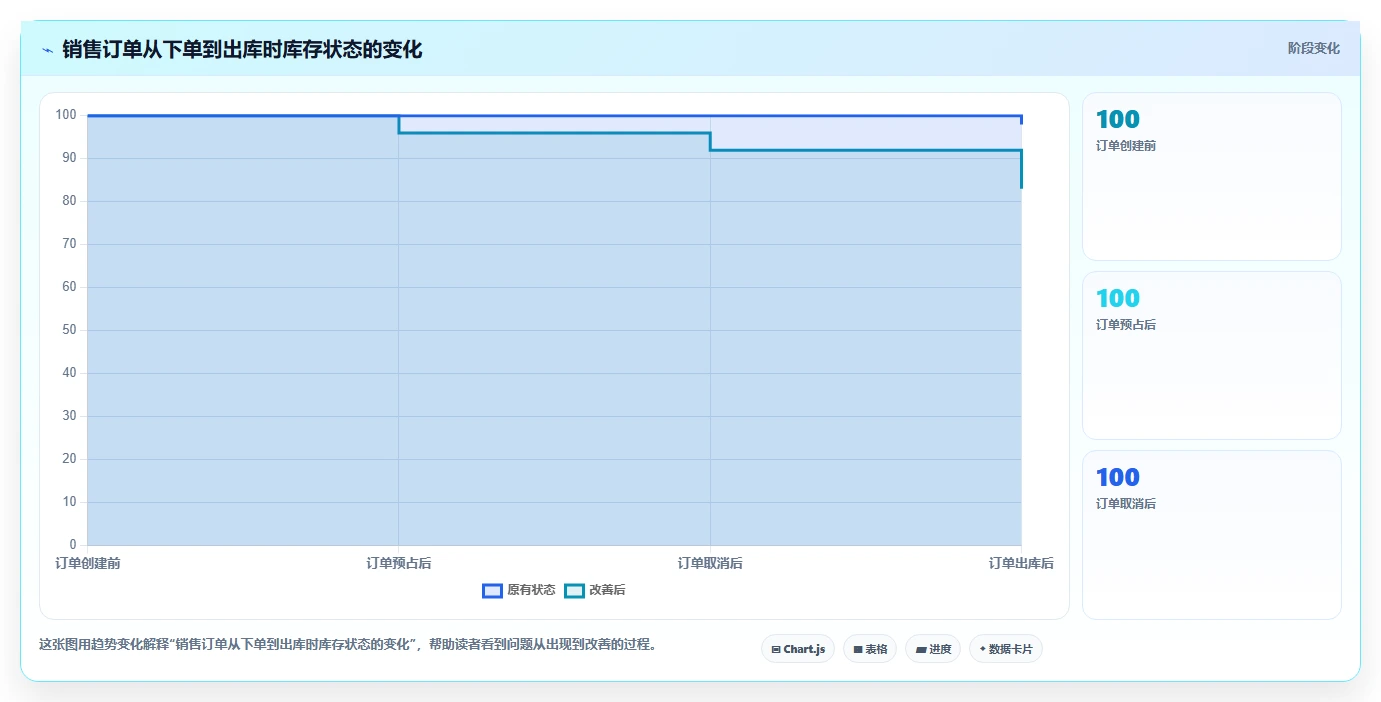Screen dimensions: 1381x702
Task: Click the 订单预占后 x-axis label
Action: (399, 563)
